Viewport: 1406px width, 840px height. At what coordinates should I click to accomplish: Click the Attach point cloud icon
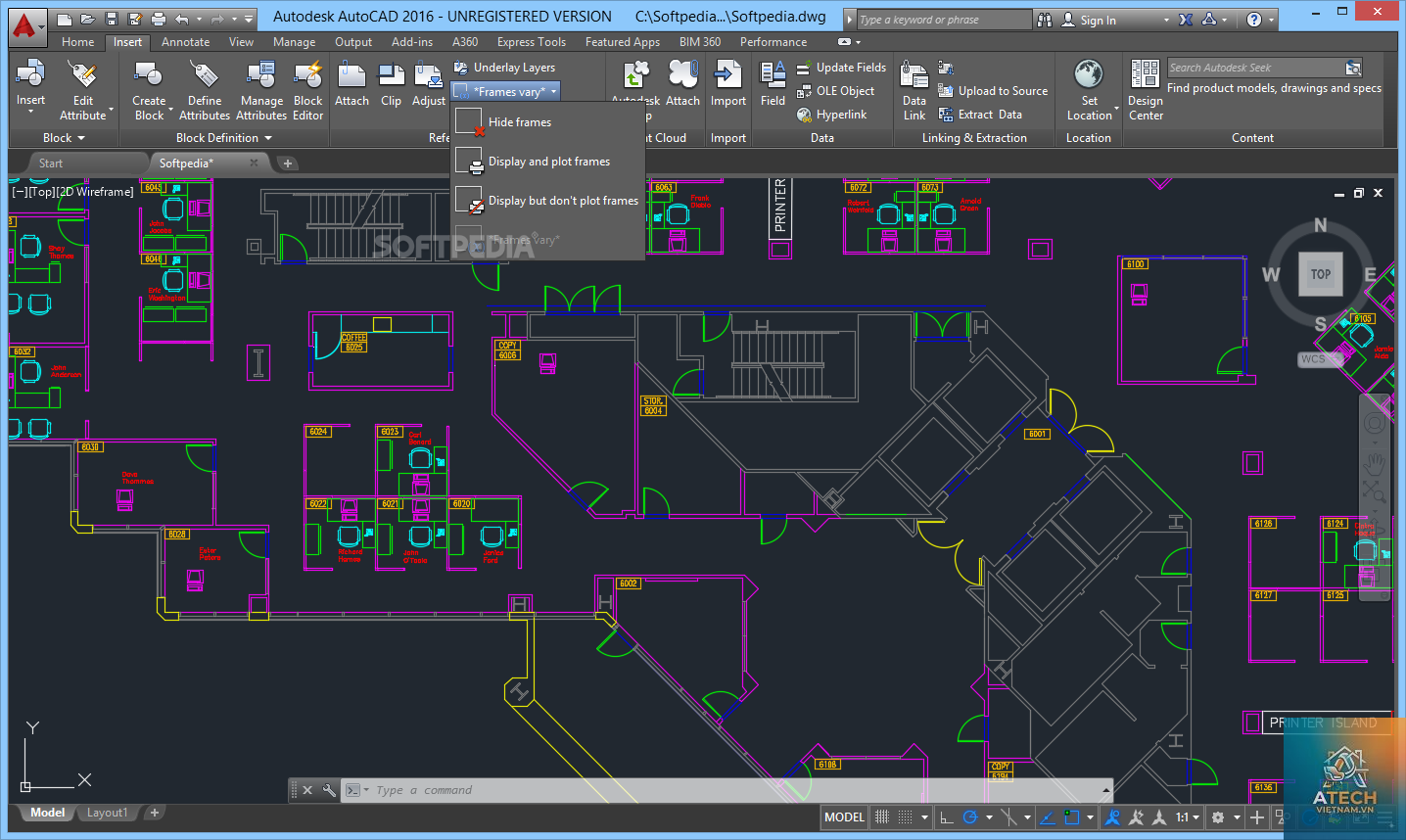pos(682,74)
